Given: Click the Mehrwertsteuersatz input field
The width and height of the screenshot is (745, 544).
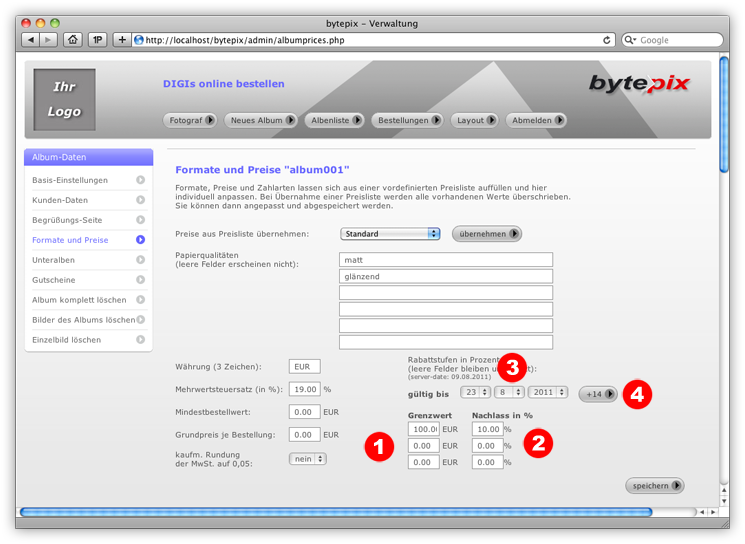Looking at the screenshot, I should [x=304, y=389].
